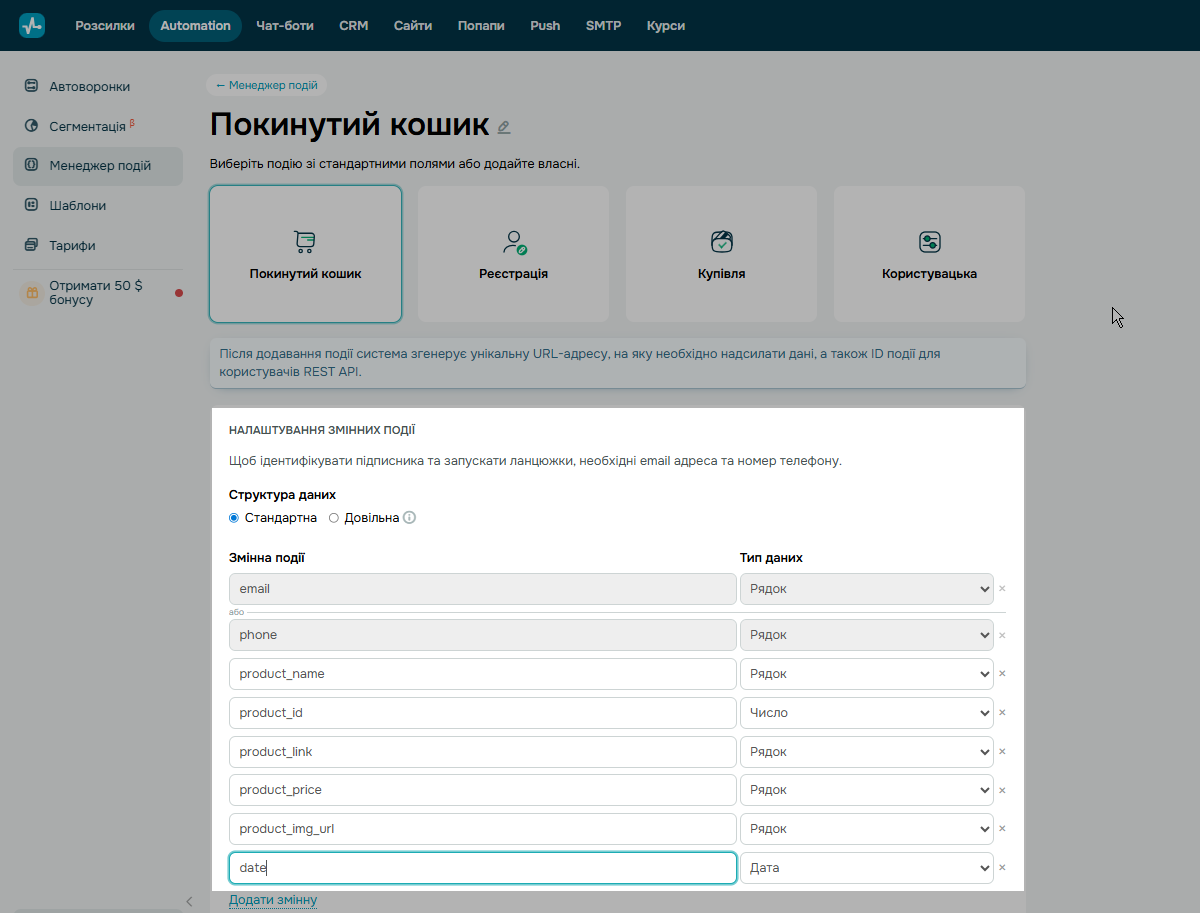
Task: Click the product_link variable input field
Action: 482,752
